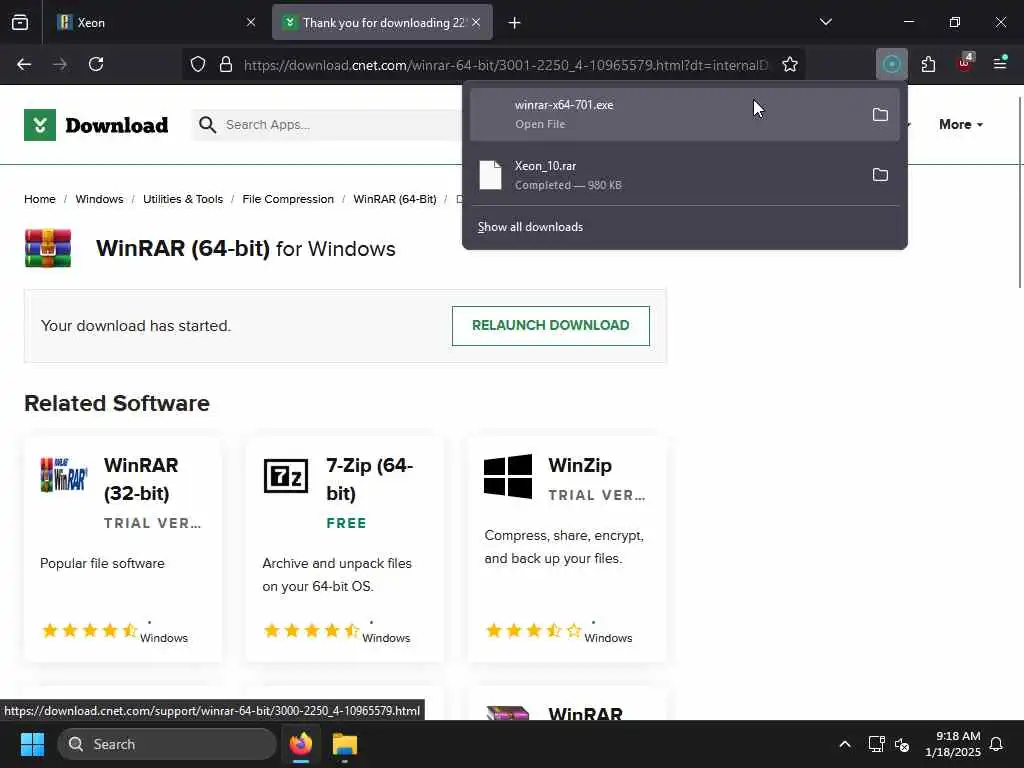
Task: Open the Utilities & Tools breadcrumb
Action: click(183, 199)
